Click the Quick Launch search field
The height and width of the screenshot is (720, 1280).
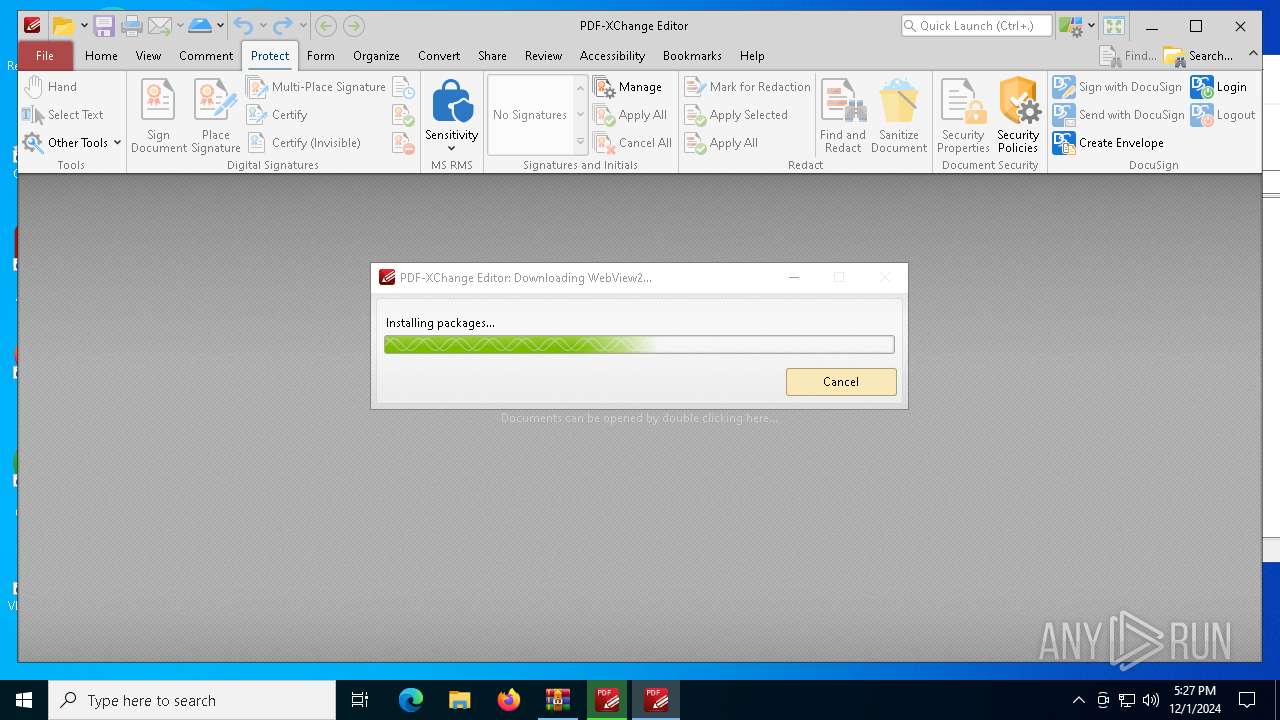point(976,26)
